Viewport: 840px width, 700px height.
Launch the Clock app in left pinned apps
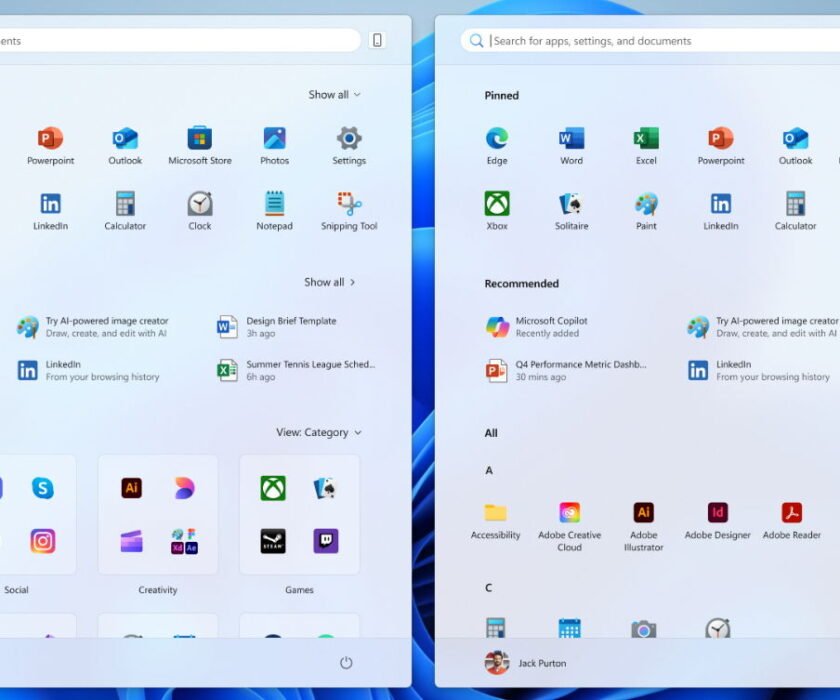(200, 211)
